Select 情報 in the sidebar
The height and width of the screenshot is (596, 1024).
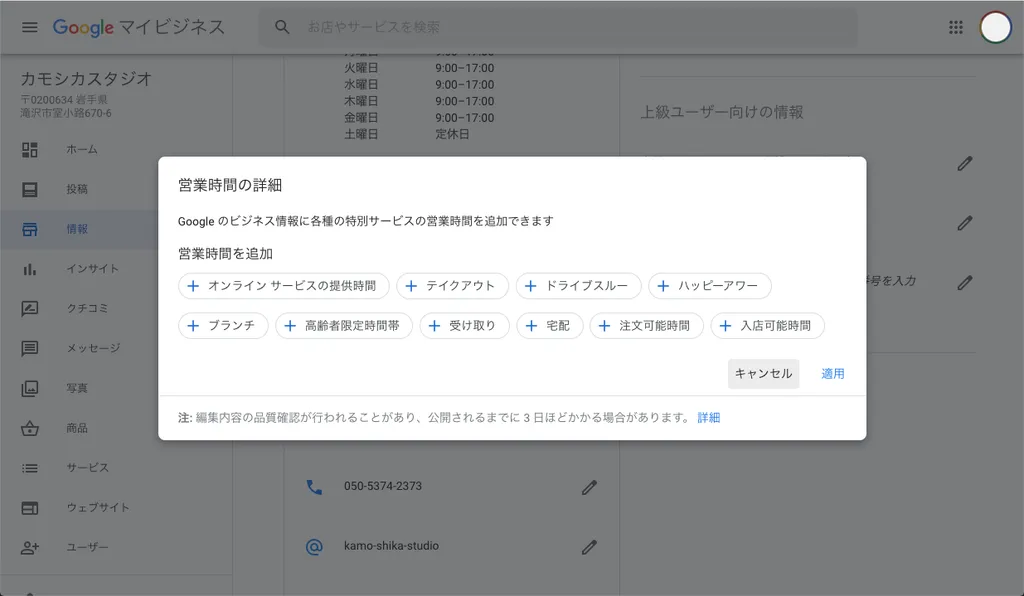76,229
